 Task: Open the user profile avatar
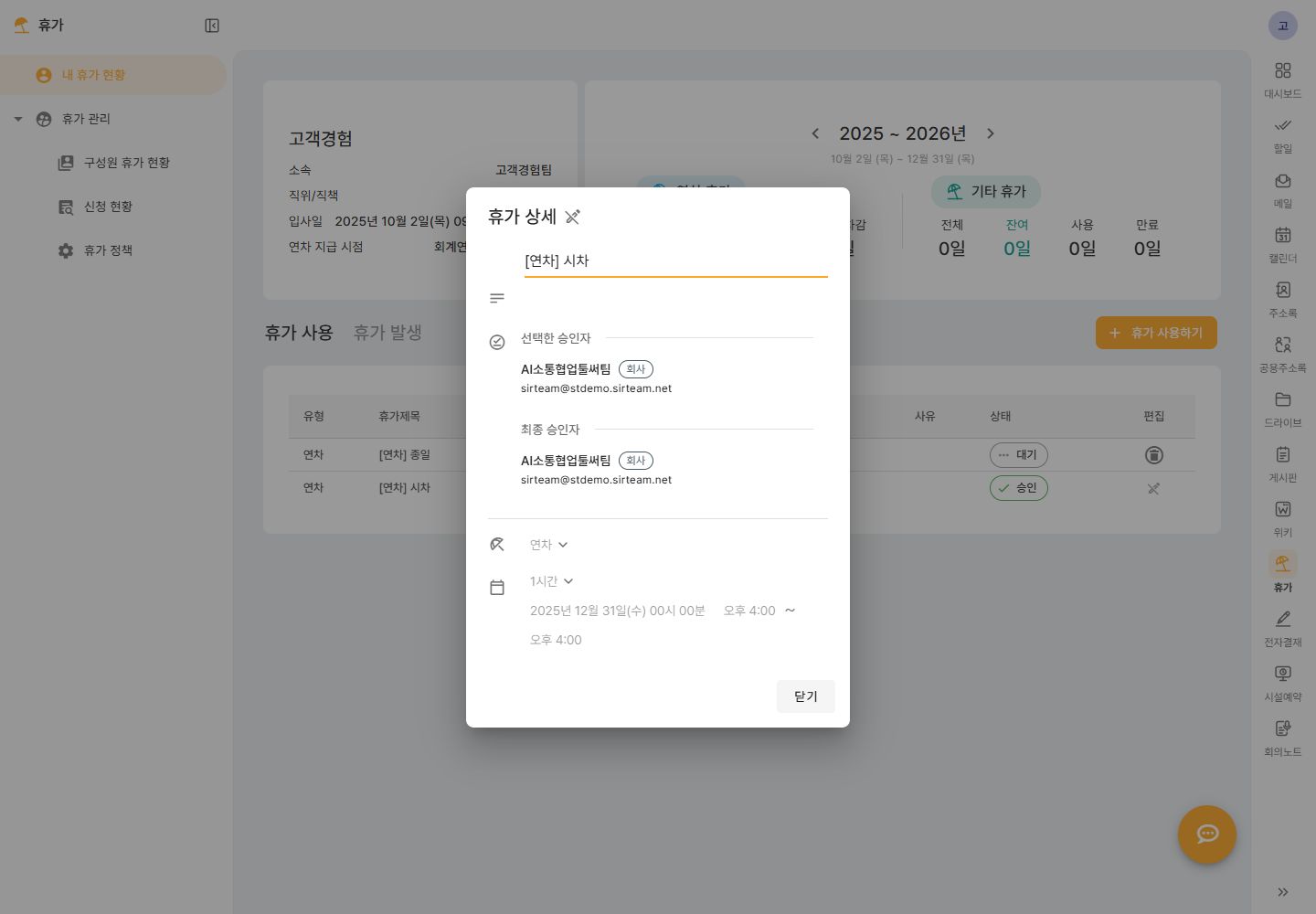1283,26
